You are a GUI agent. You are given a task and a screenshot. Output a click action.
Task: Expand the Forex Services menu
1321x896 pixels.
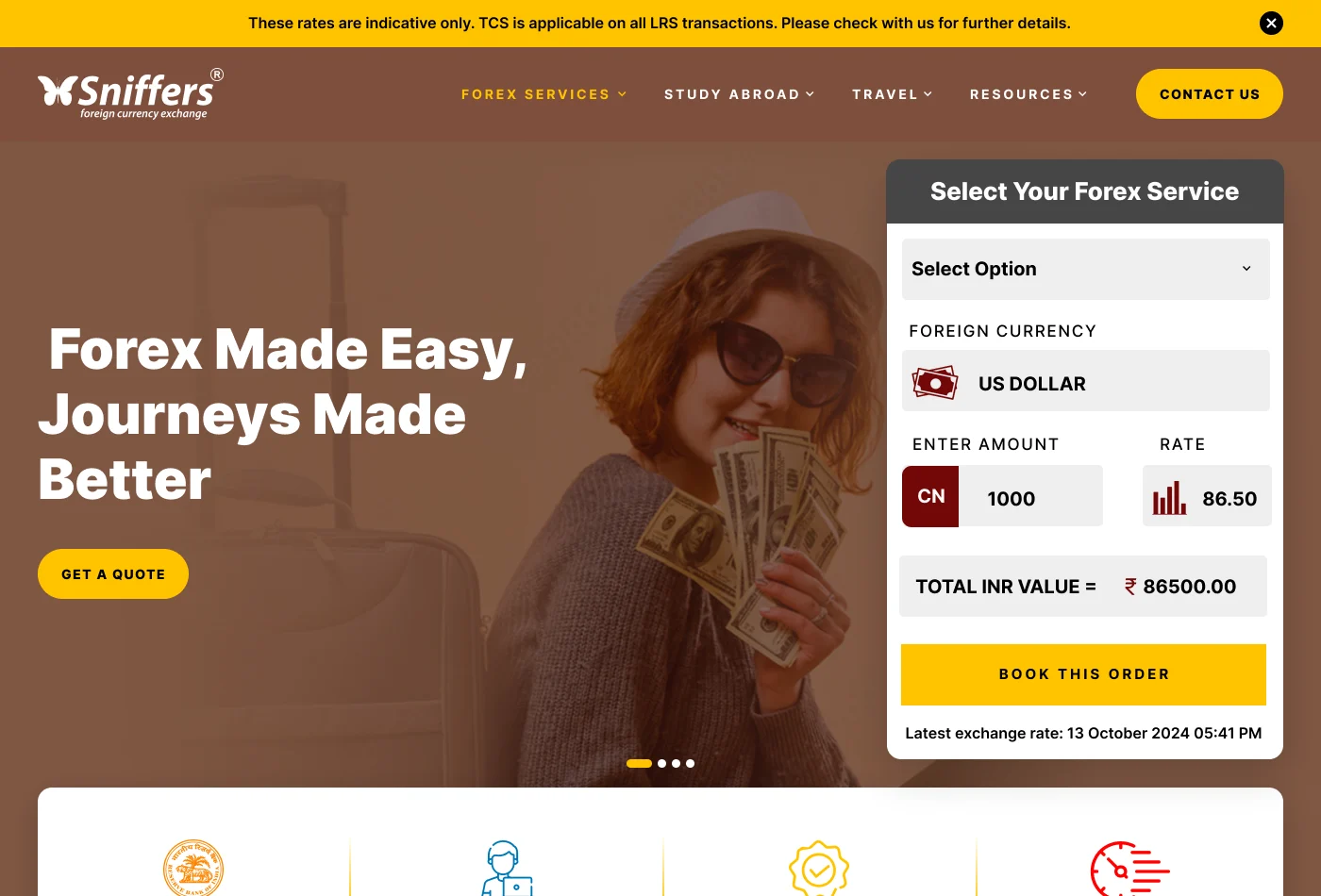(543, 94)
